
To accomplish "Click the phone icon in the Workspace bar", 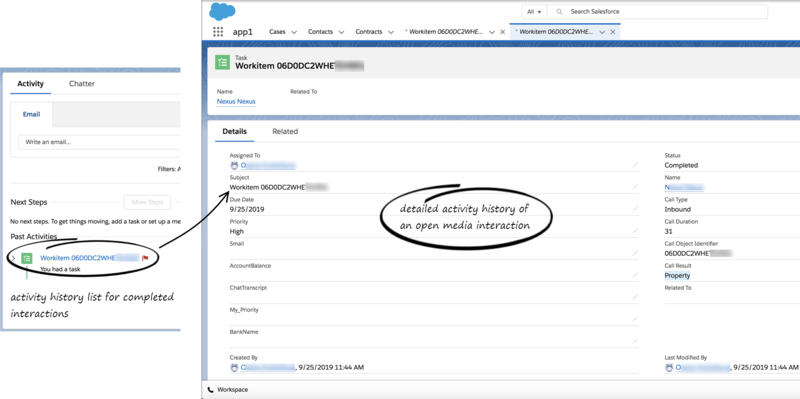I will pyautogui.click(x=211, y=390).
